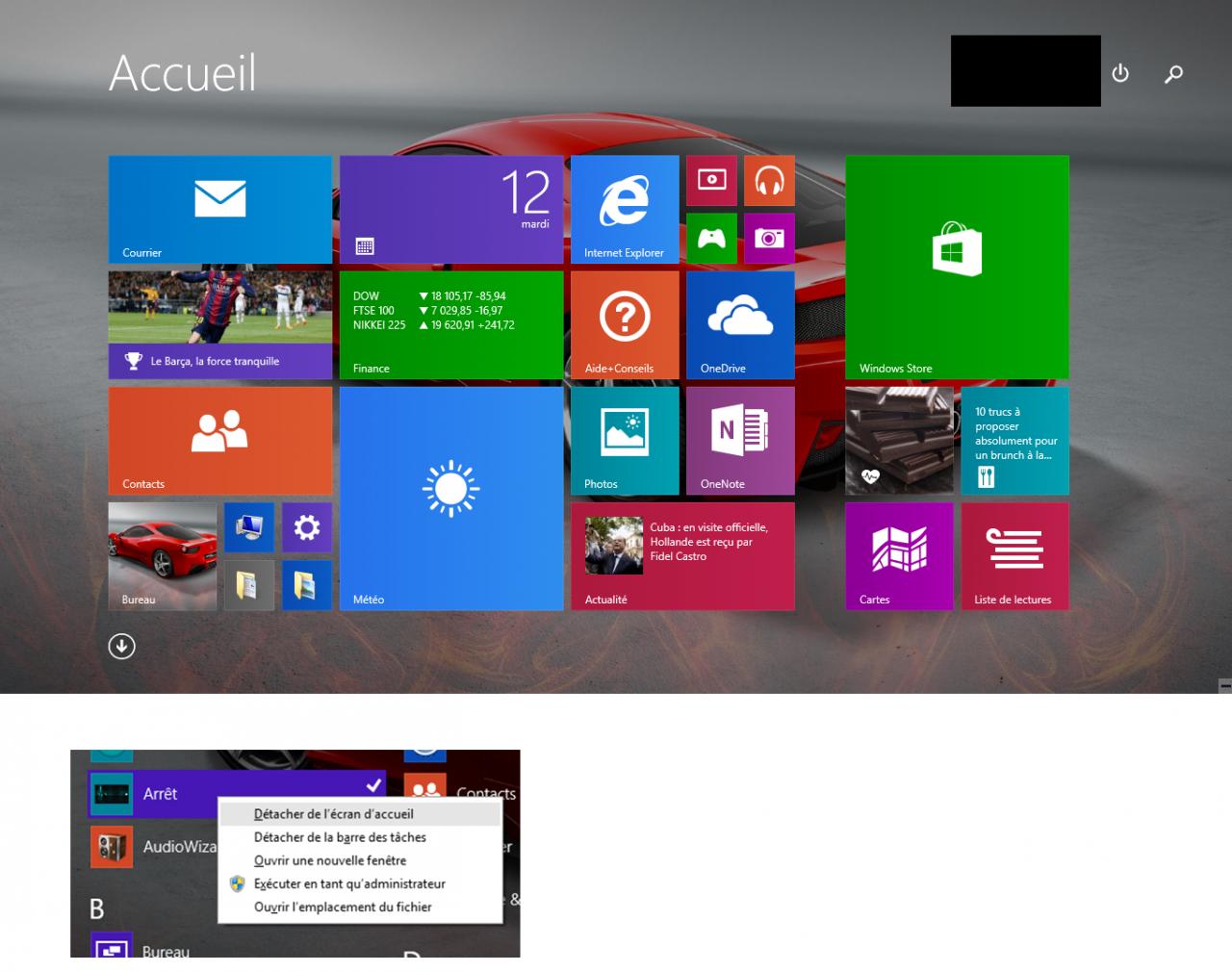Show all apps with down arrow
This screenshot has width=1232, height=972.
pyautogui.click(x=121, y=646)
